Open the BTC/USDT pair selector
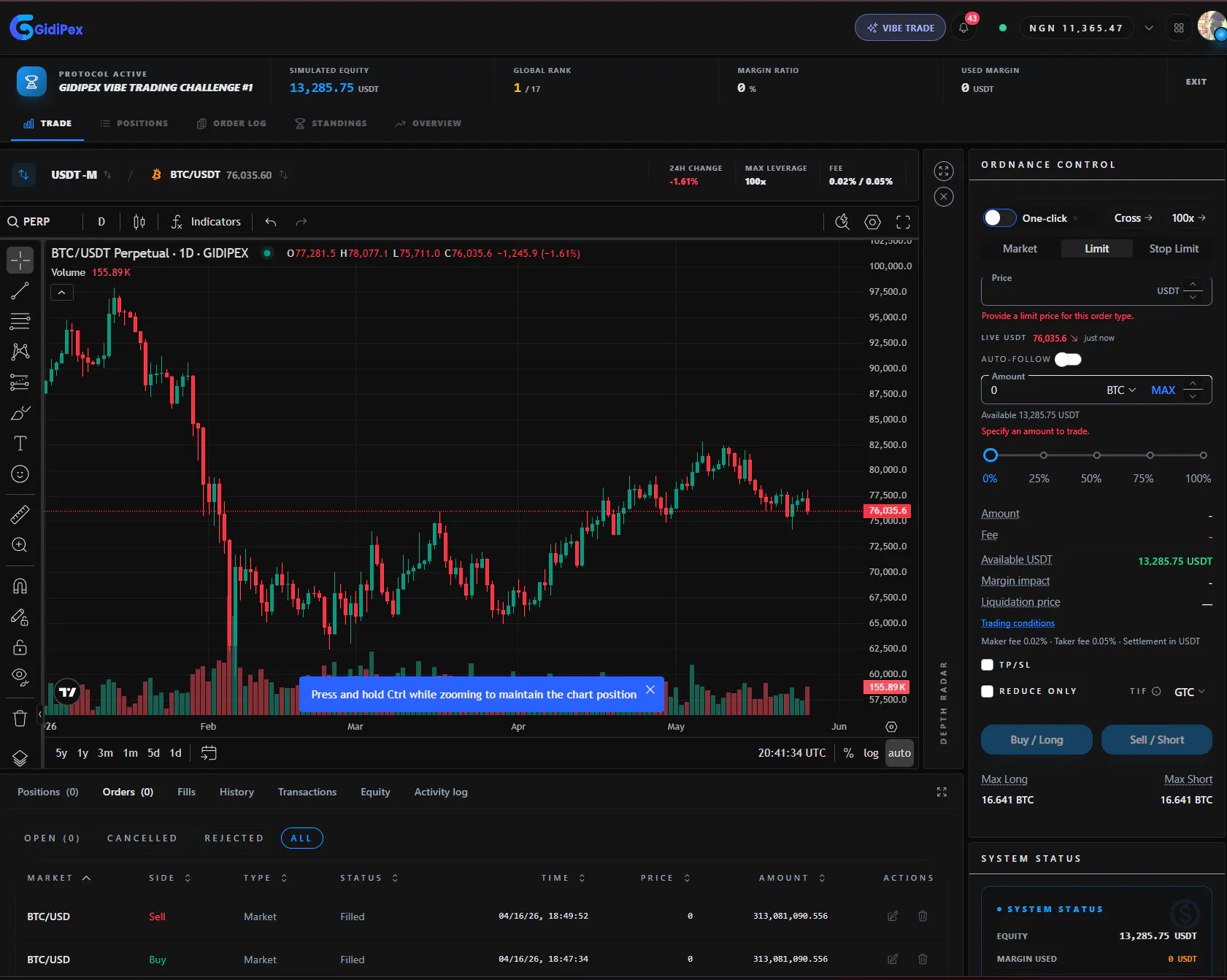This screenshot has height=980, width=1227. click(x=219, y=175)
